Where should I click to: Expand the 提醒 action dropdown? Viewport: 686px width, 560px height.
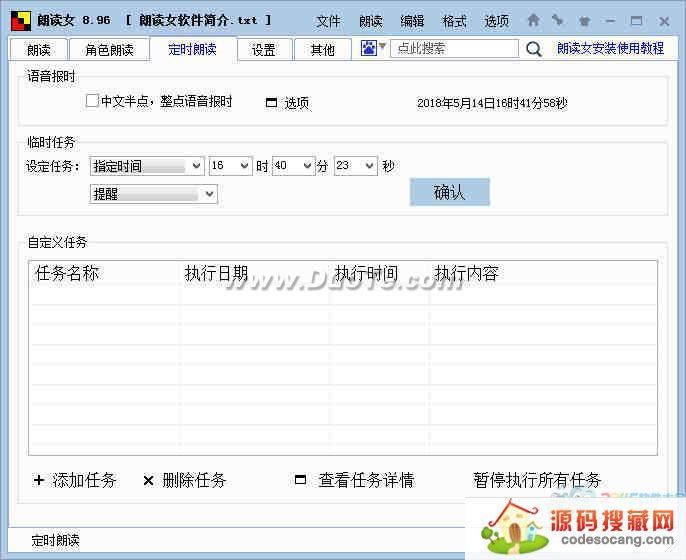click(208, 194)
